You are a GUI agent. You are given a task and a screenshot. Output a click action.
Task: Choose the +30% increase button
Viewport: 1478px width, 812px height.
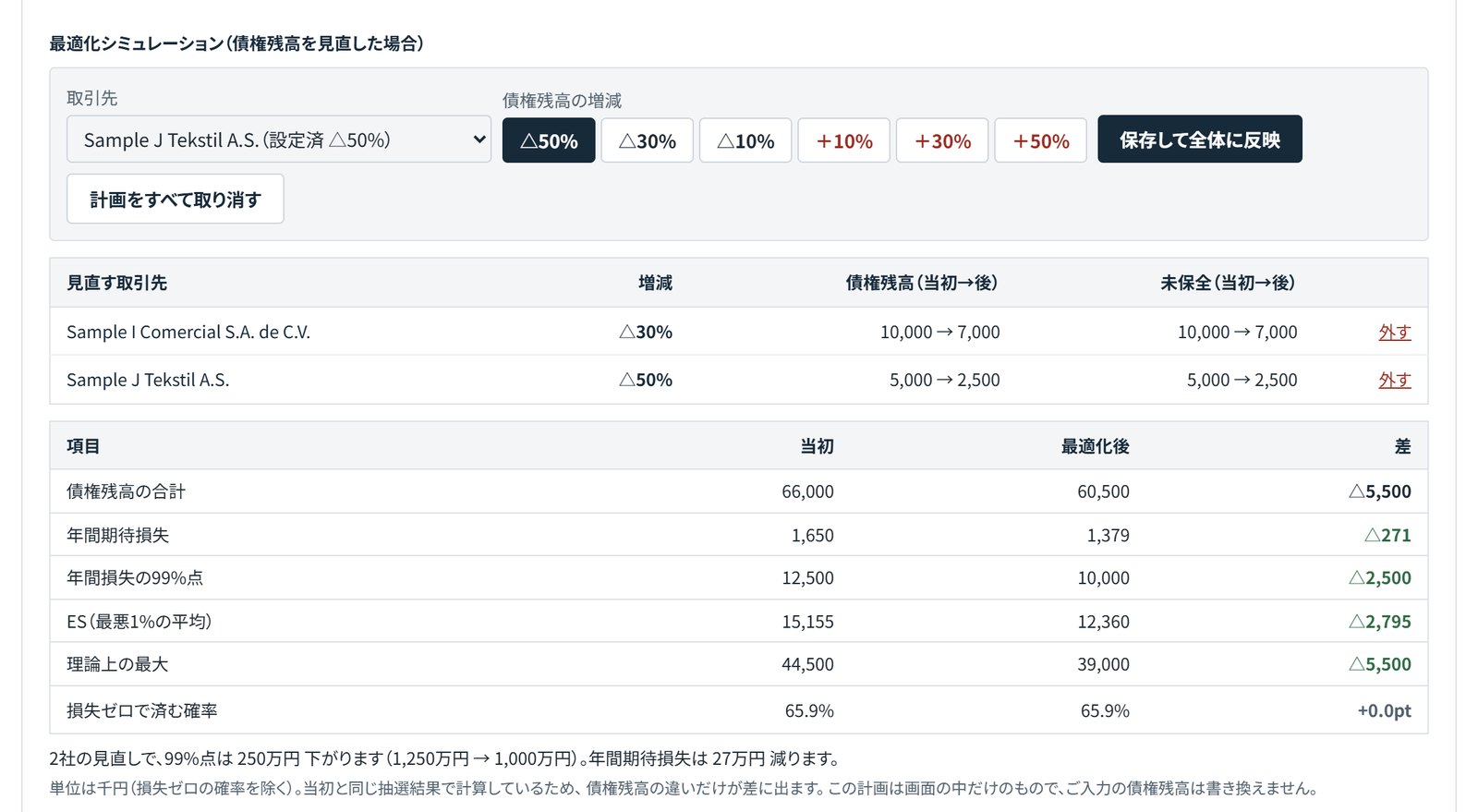[x=942, y=139]
